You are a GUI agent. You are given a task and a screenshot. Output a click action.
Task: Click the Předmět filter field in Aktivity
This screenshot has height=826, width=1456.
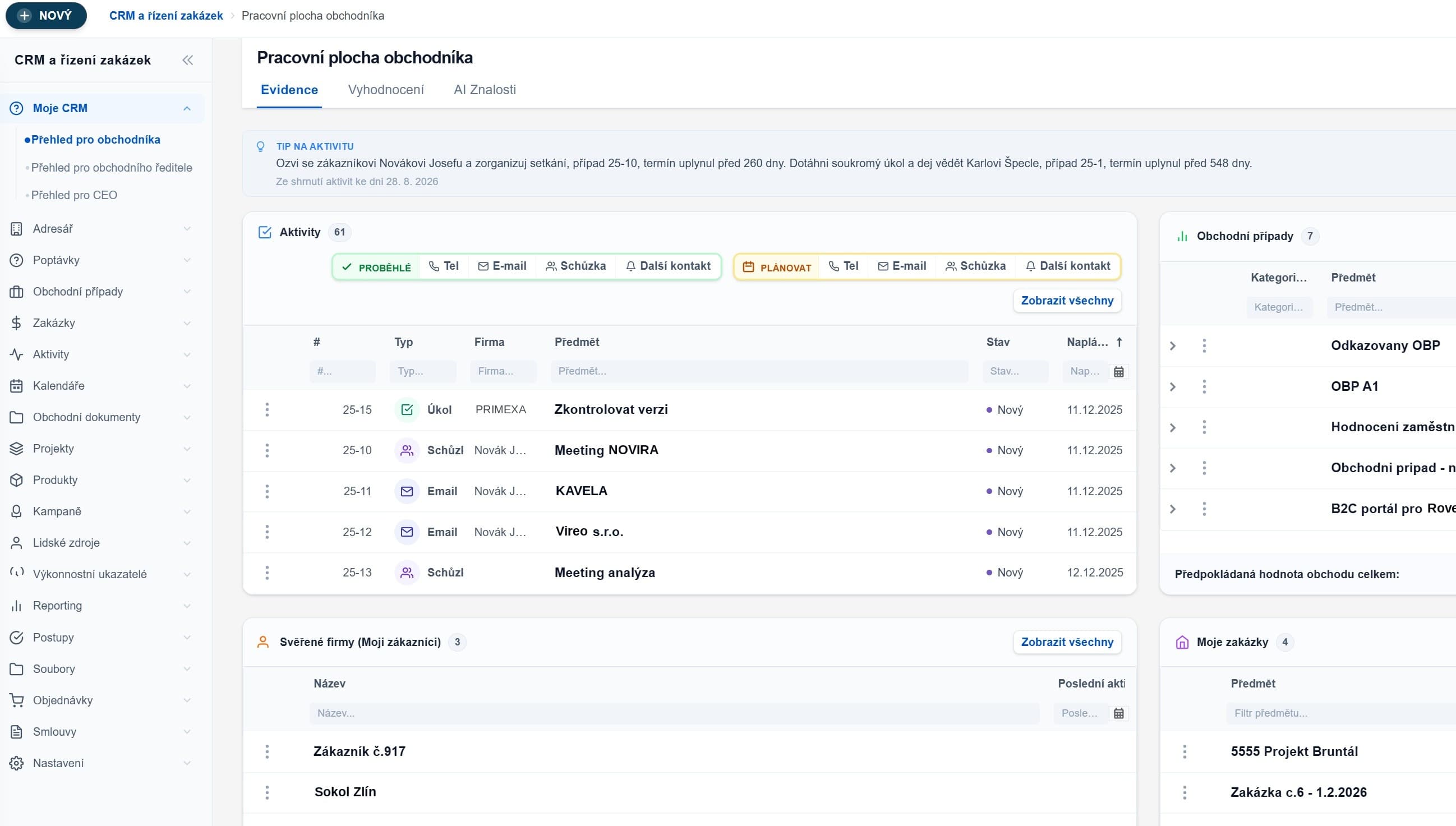[x=759, y=372]
